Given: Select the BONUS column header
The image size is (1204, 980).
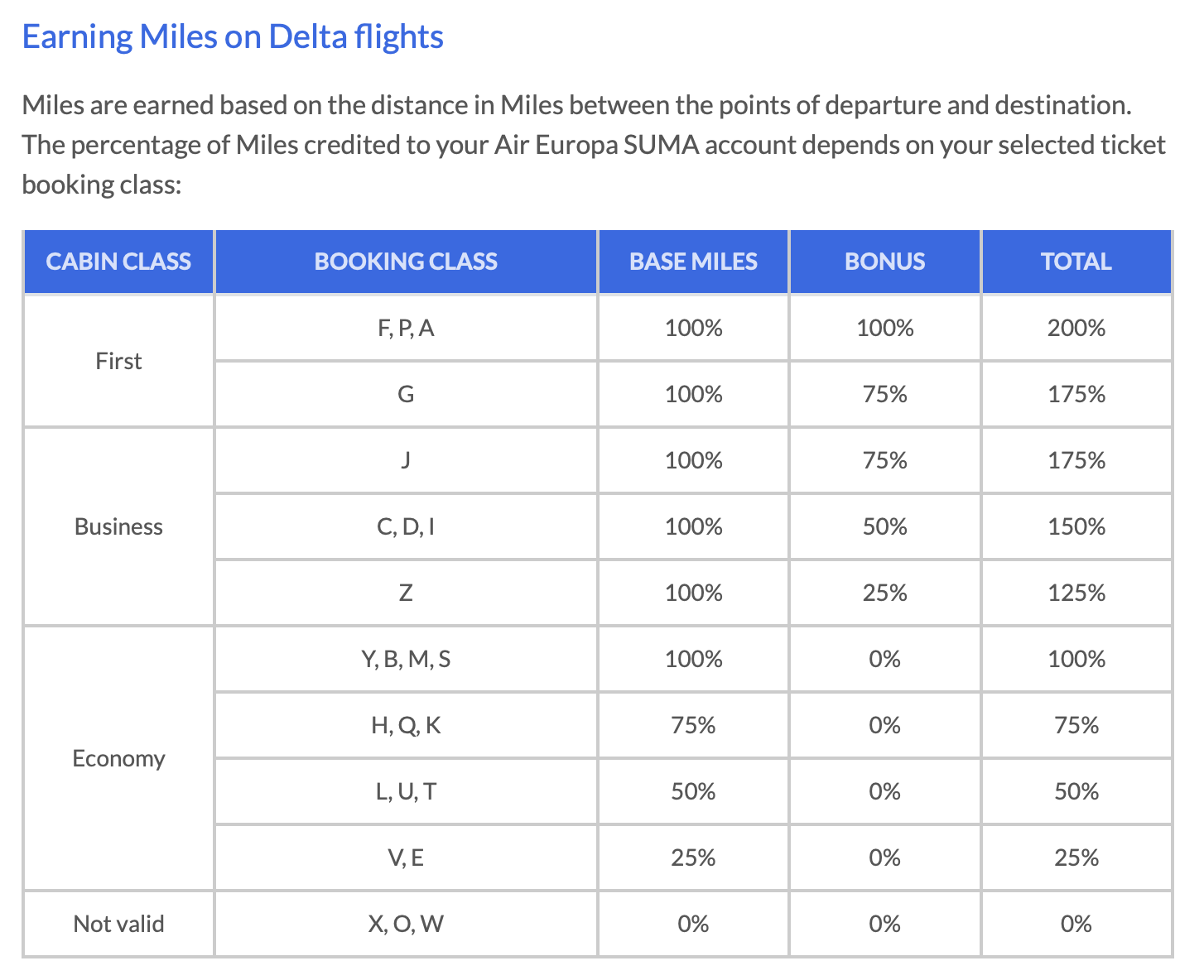Looking at the screenshot, I should (x=884, y=262).
